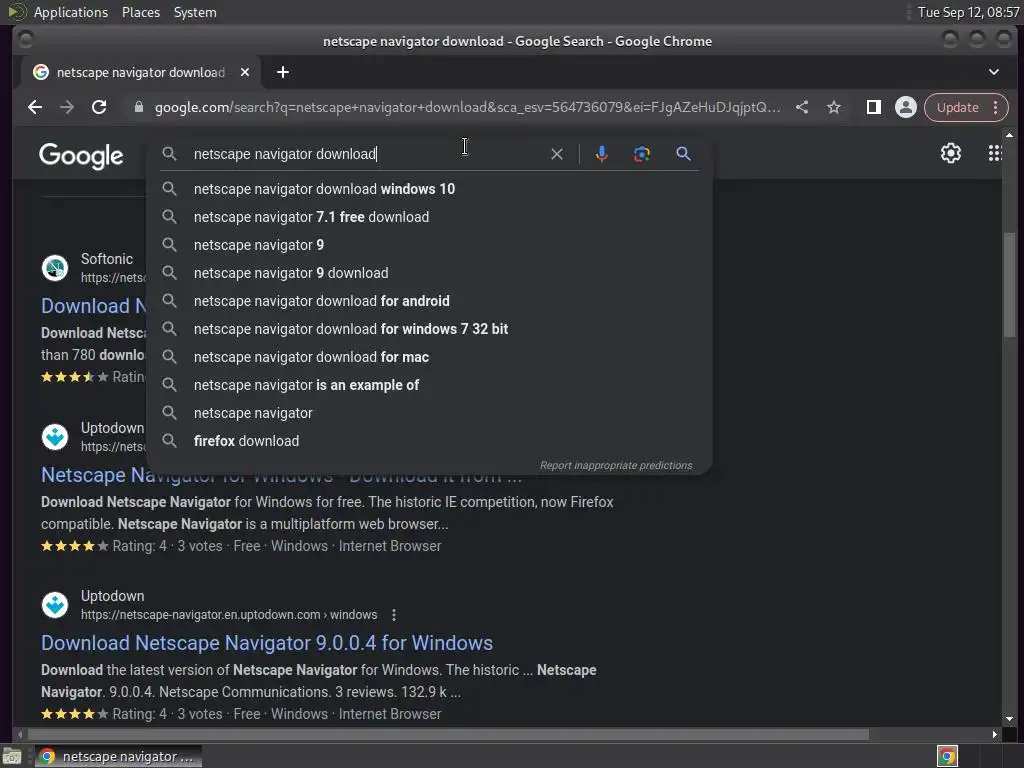Start voice search with microphone
This screenshot has width=1024, height=768.
pos(602,154)
